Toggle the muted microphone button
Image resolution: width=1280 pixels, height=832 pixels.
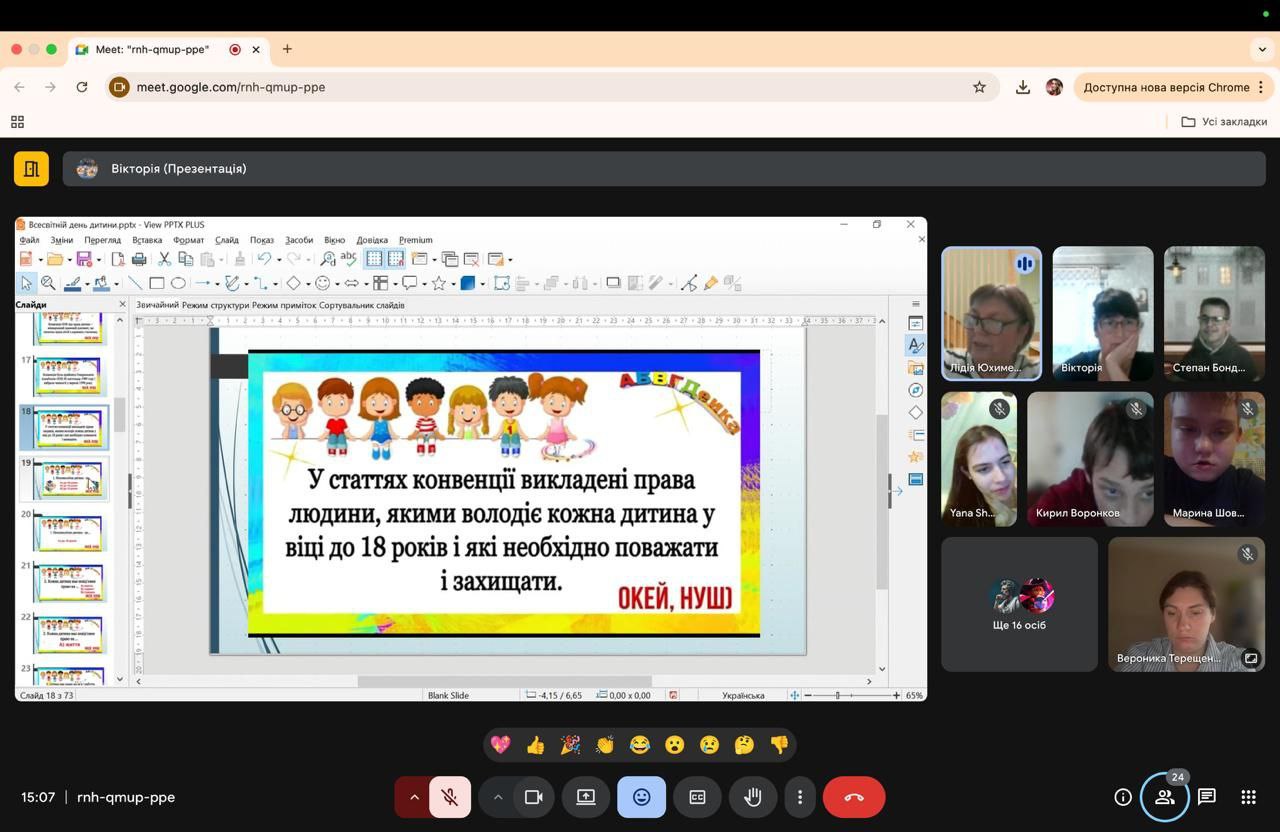tap(450, 797)
